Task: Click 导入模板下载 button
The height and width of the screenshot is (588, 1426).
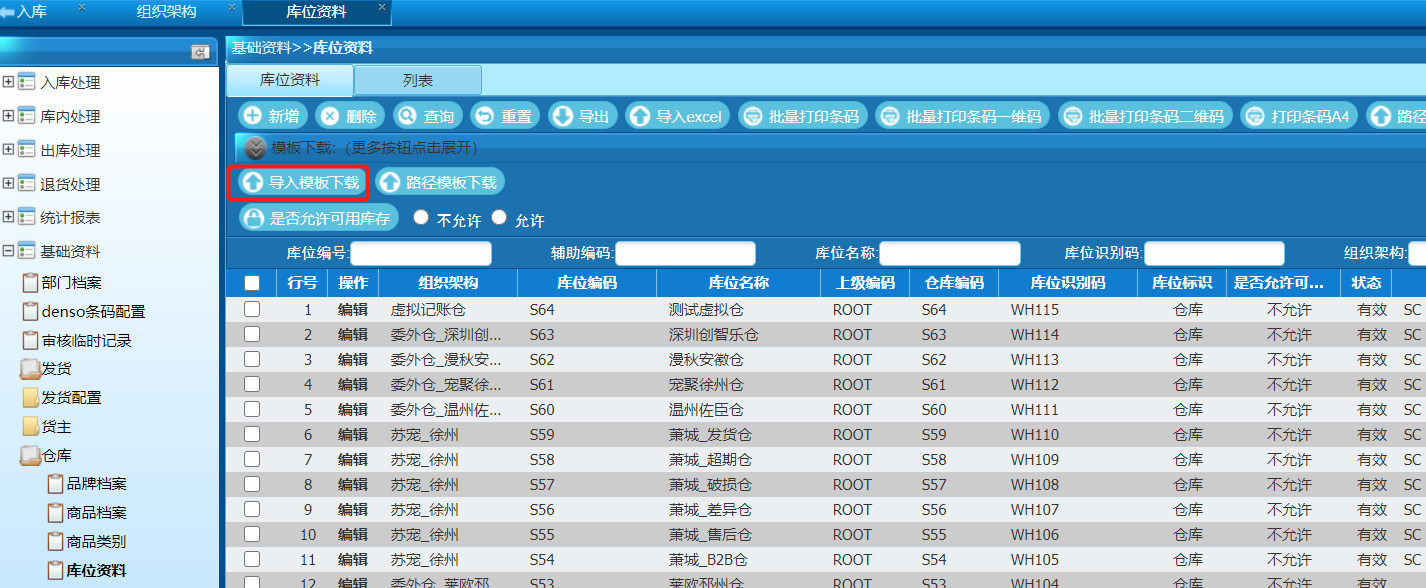Action: [x=303, y=182]
